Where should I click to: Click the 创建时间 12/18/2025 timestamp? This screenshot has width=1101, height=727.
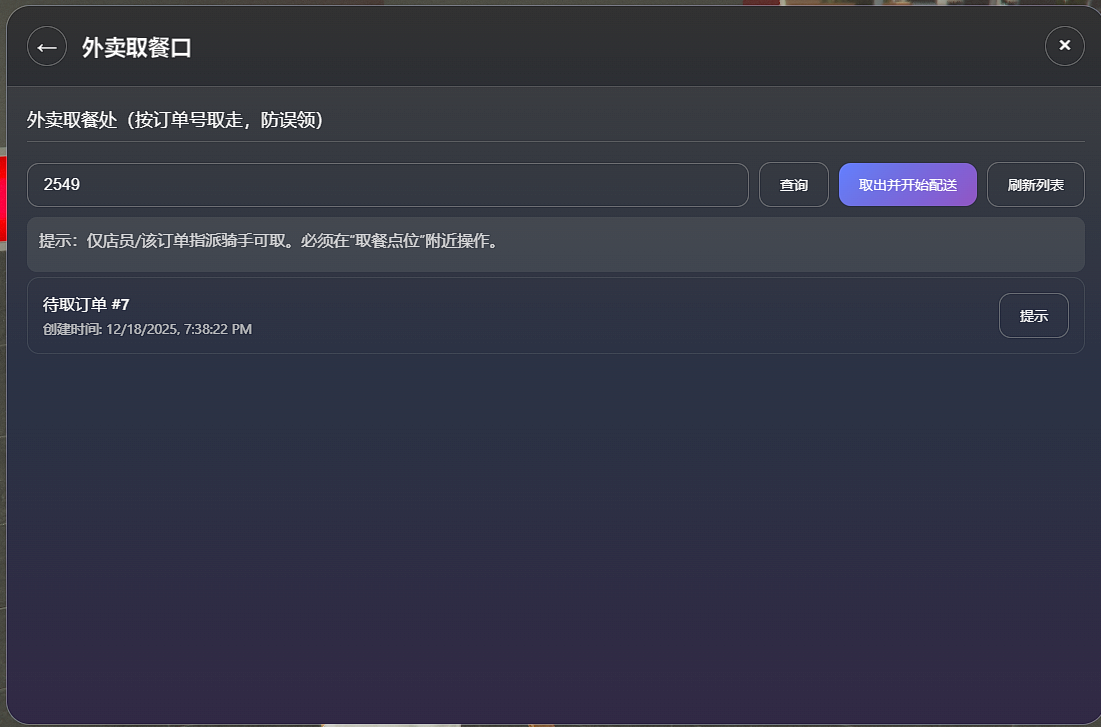(x=147, y=329)
